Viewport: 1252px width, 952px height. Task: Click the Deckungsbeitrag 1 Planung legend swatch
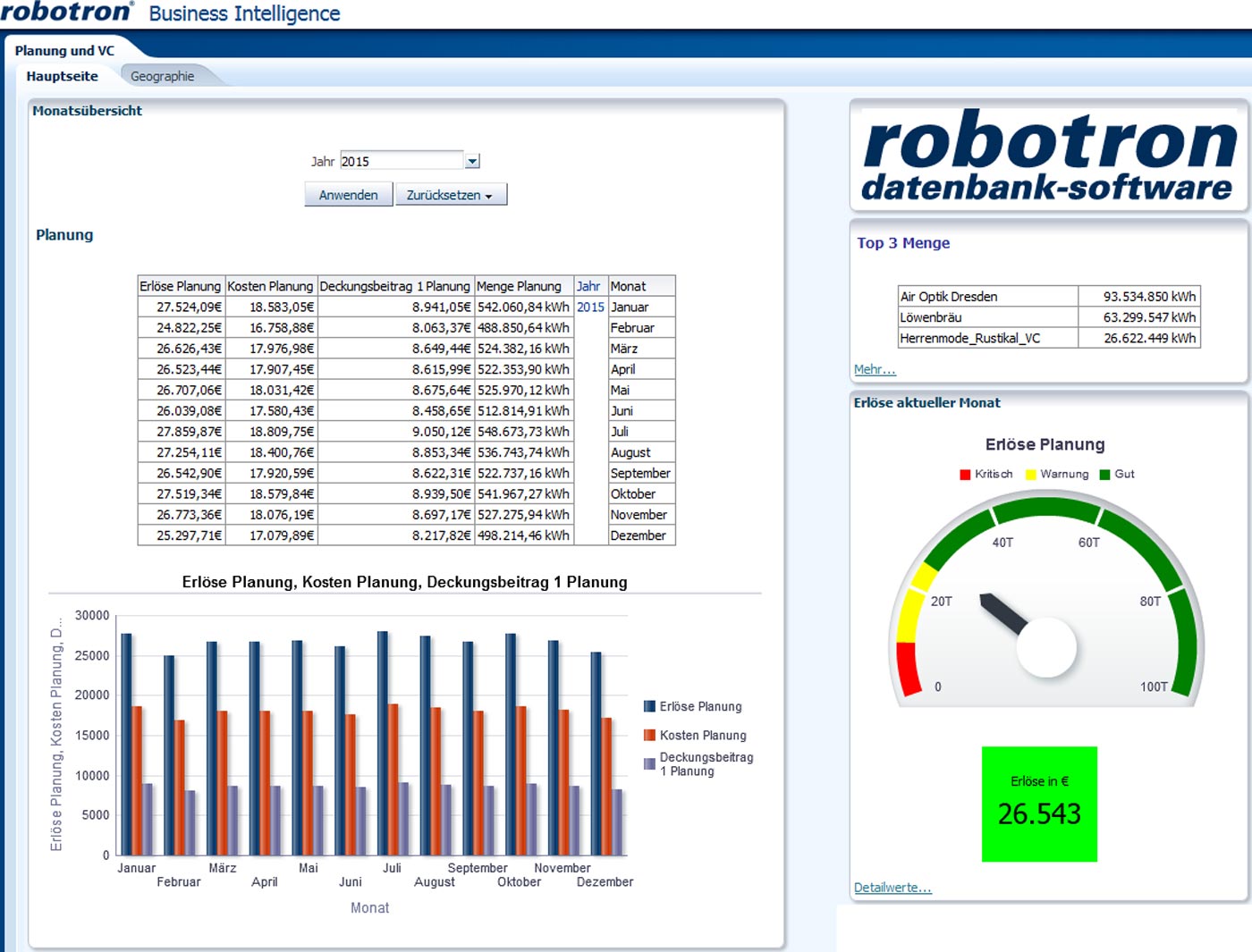[x=650, y=763]
